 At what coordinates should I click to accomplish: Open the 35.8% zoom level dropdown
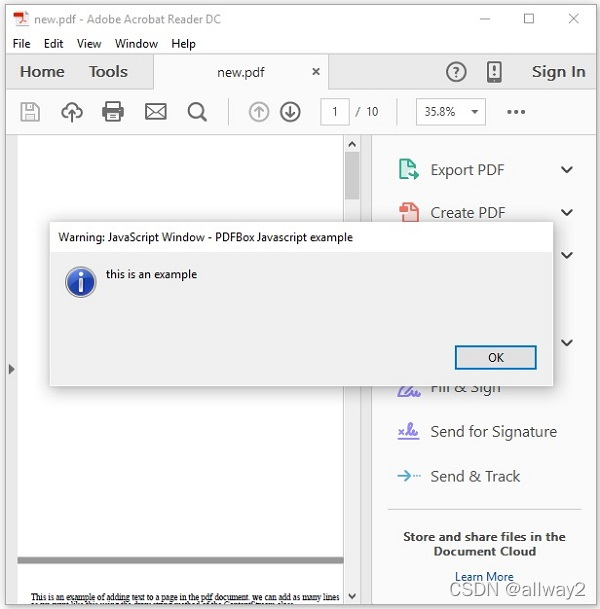(450, 112)
